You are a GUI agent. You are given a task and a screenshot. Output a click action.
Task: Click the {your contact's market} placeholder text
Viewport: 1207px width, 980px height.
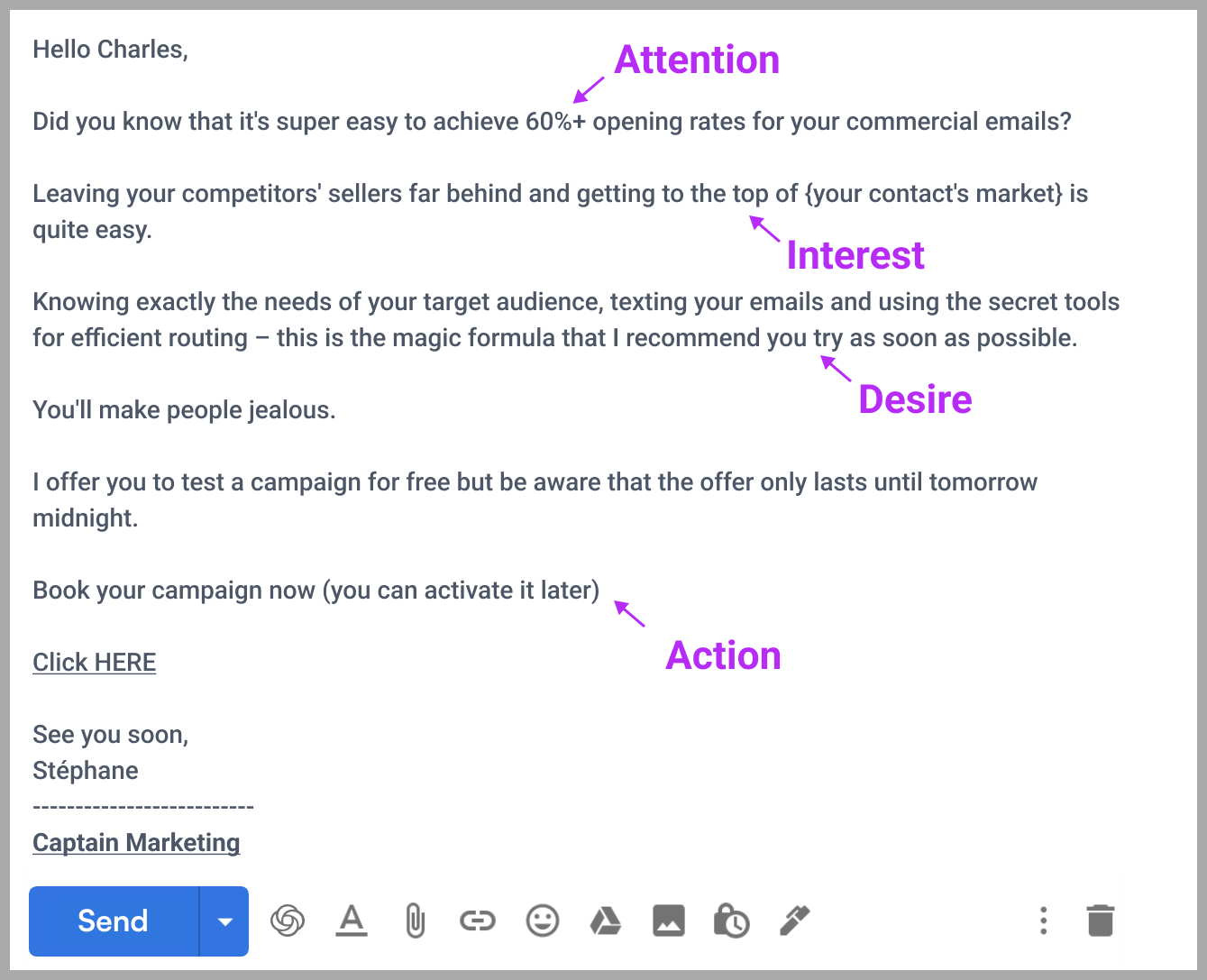[x=934, y=194]
